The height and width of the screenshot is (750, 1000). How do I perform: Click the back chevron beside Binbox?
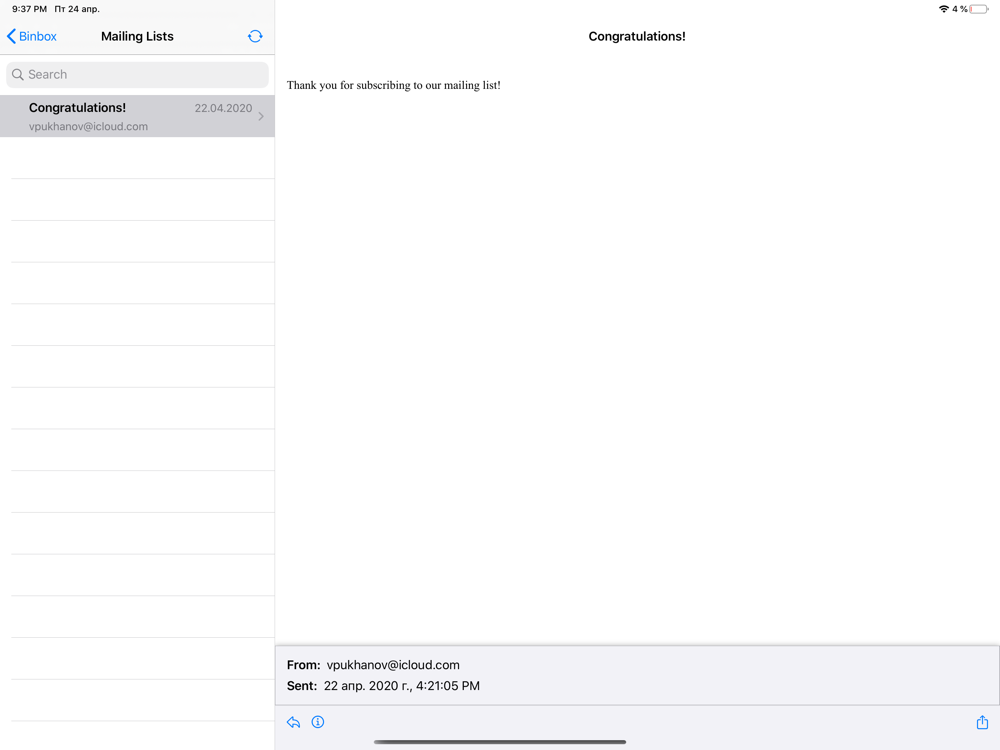click(x=11, y=36)
